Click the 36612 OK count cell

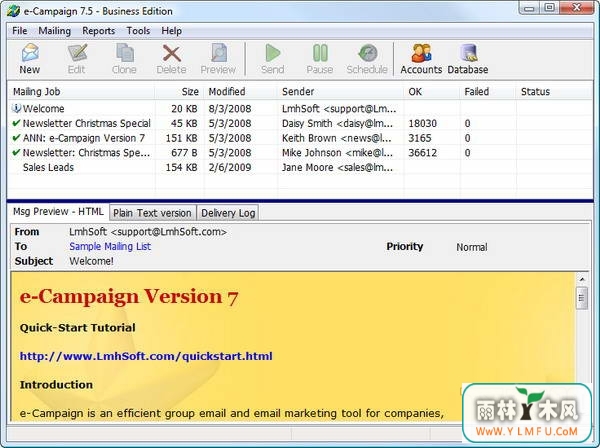pos(422,153)
